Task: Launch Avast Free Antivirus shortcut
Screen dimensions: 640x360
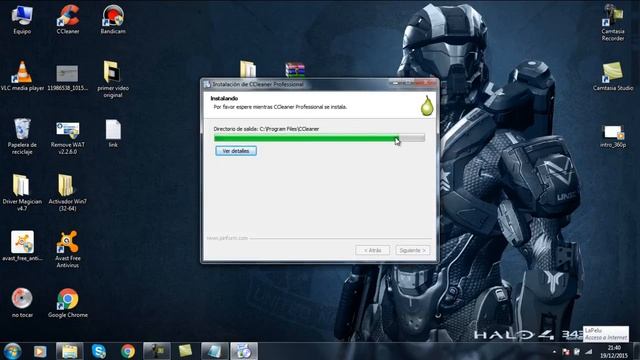Action: click(68, 249)
